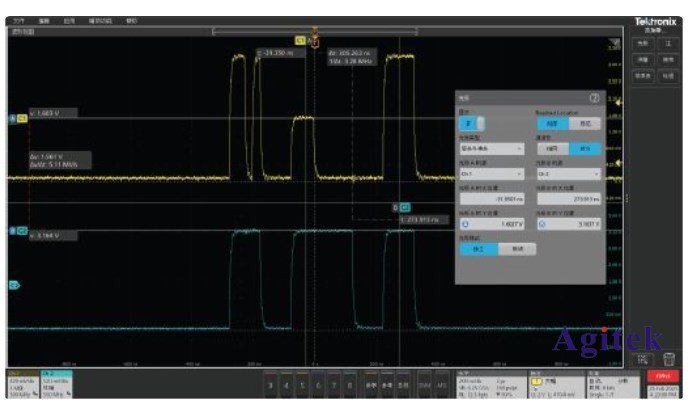
Task: Add channel 3 using bottom bar button
Action: point(270,384)
